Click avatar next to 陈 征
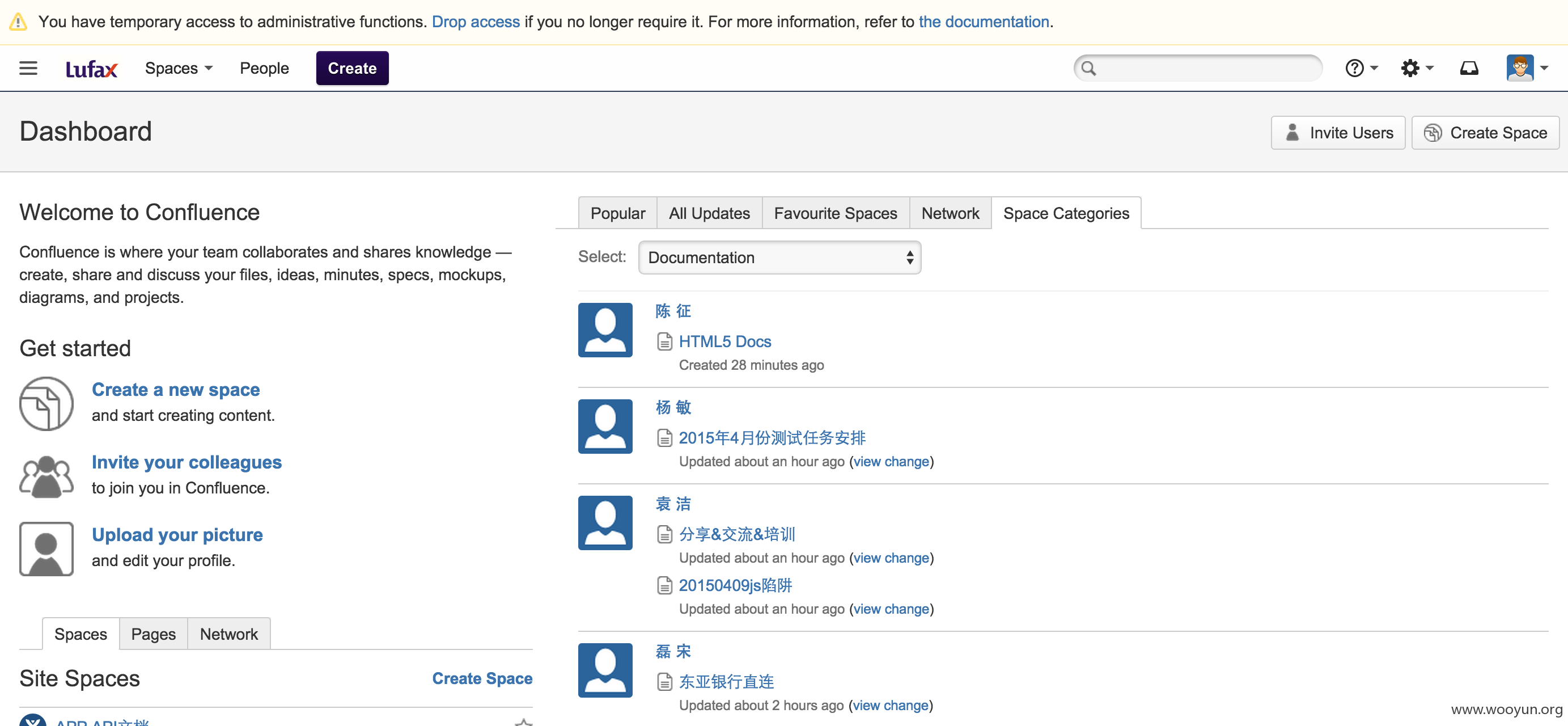This screenshot has height=726, width=1568. [605, 330]
